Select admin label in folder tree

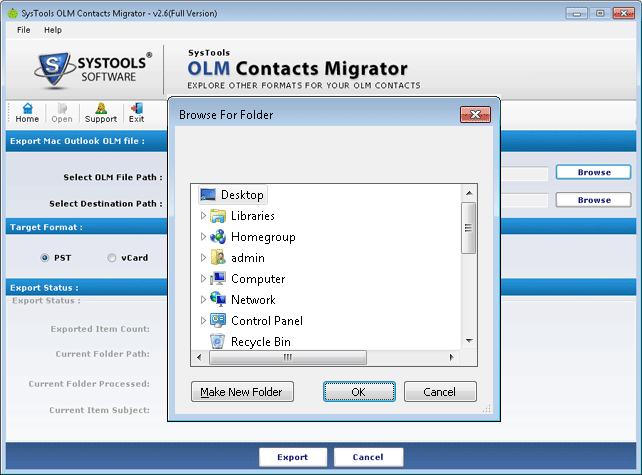[248, 258]
